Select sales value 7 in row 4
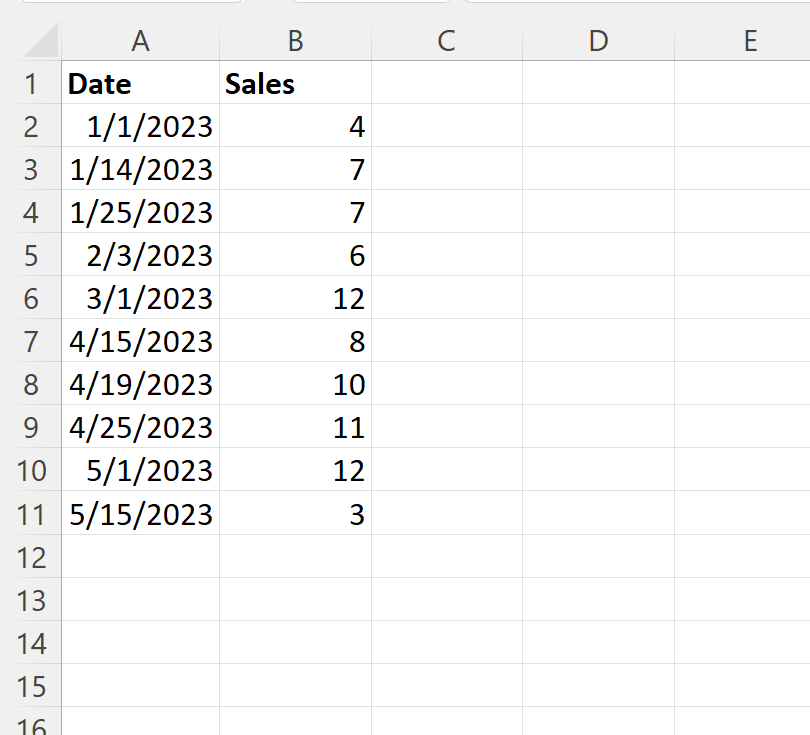 [x=295, y=211]
